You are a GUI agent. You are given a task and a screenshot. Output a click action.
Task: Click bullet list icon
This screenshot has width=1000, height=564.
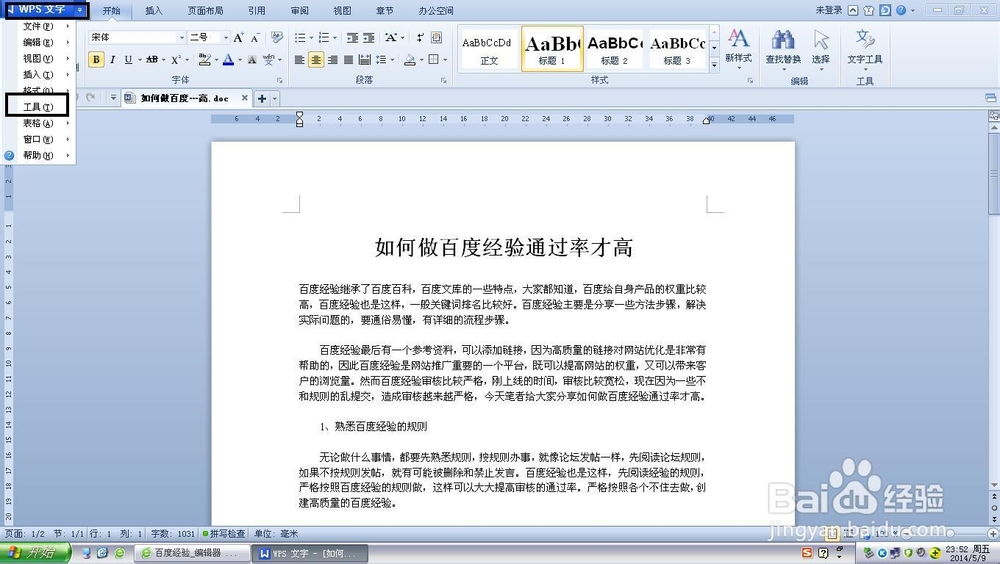tap(300, 38)
